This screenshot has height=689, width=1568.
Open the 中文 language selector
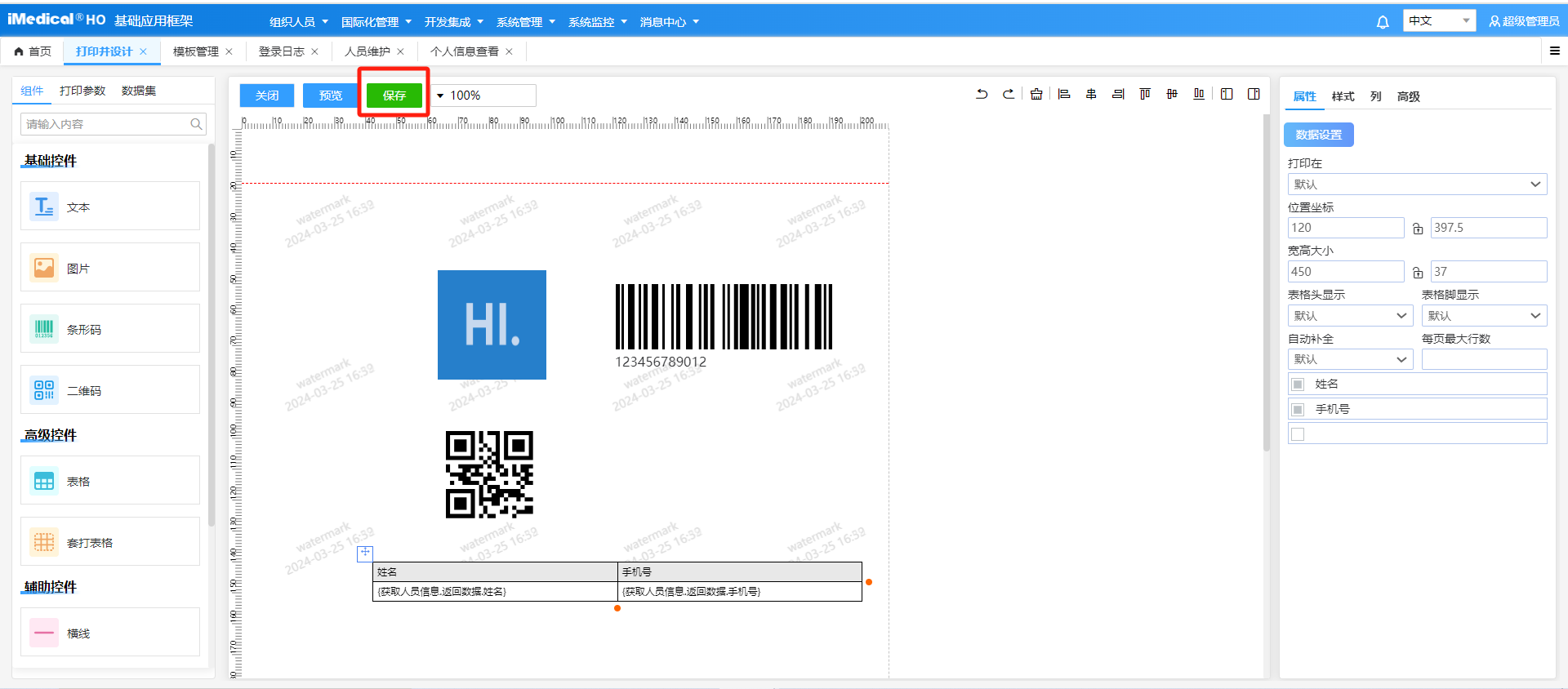click(x=1439, y=21)
